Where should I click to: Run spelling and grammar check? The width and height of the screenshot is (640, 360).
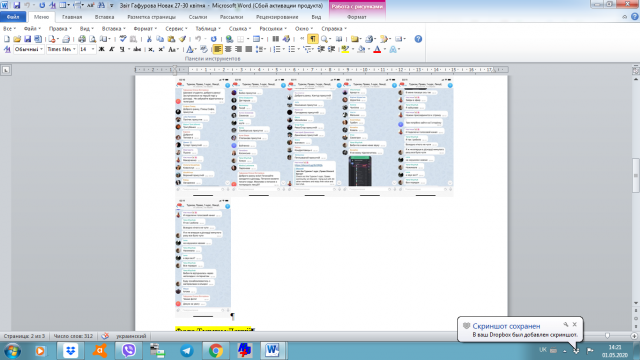[x=123, y=39]
